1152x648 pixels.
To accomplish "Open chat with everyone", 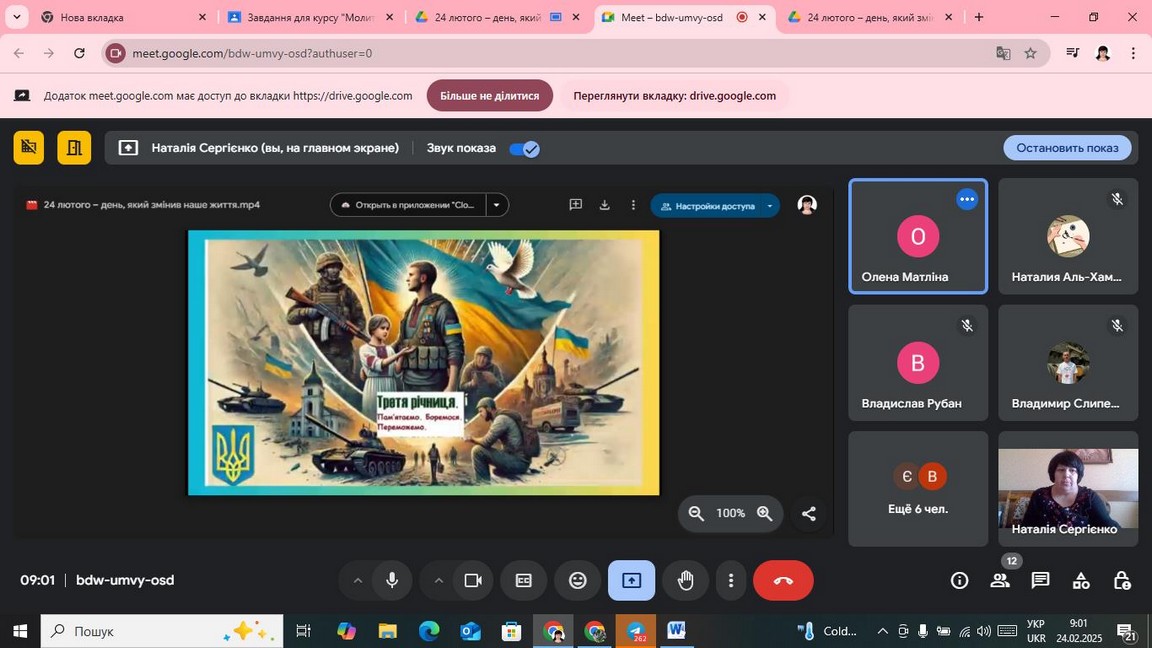I will point(1040,580).
